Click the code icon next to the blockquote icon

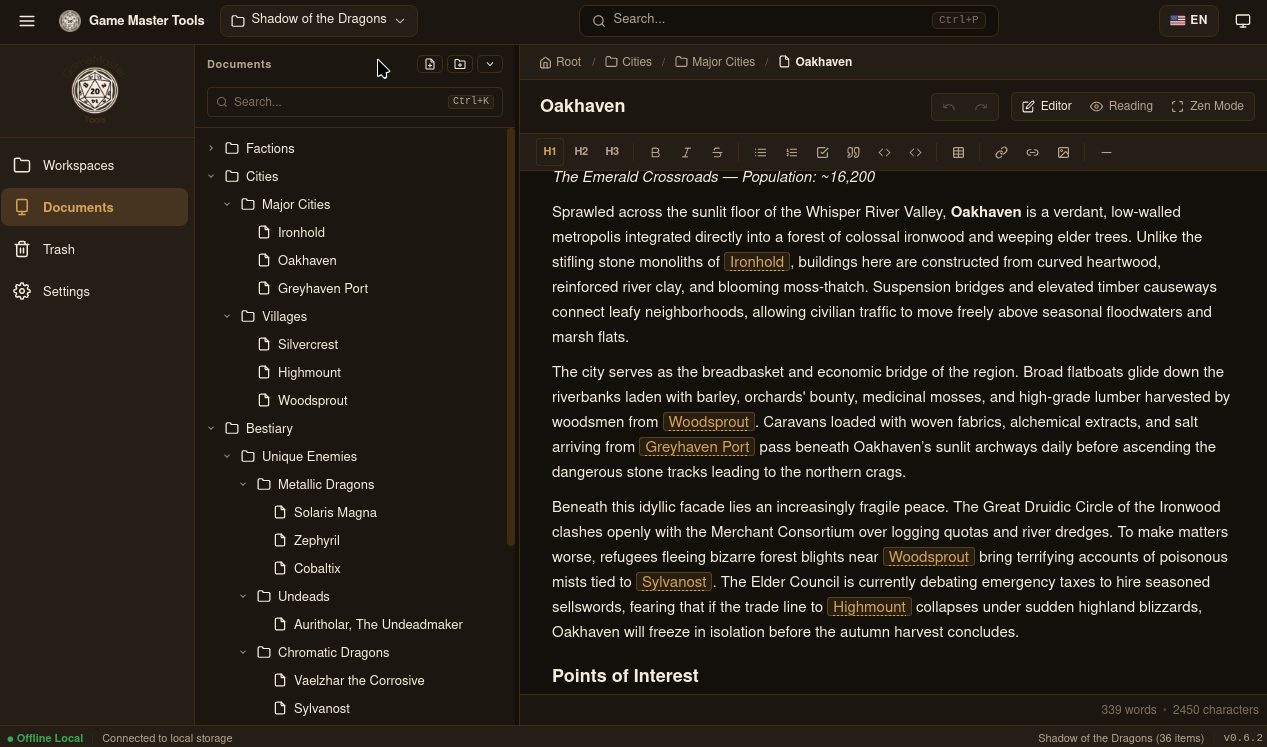pyautogui.click(x=884, y=152)
